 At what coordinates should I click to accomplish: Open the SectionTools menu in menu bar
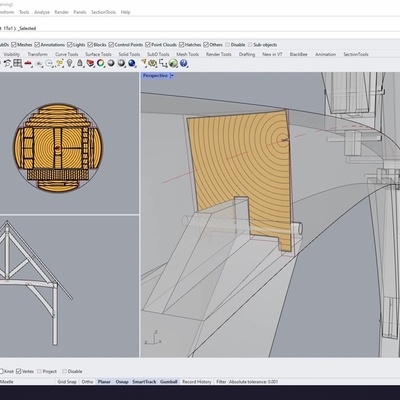103,12
